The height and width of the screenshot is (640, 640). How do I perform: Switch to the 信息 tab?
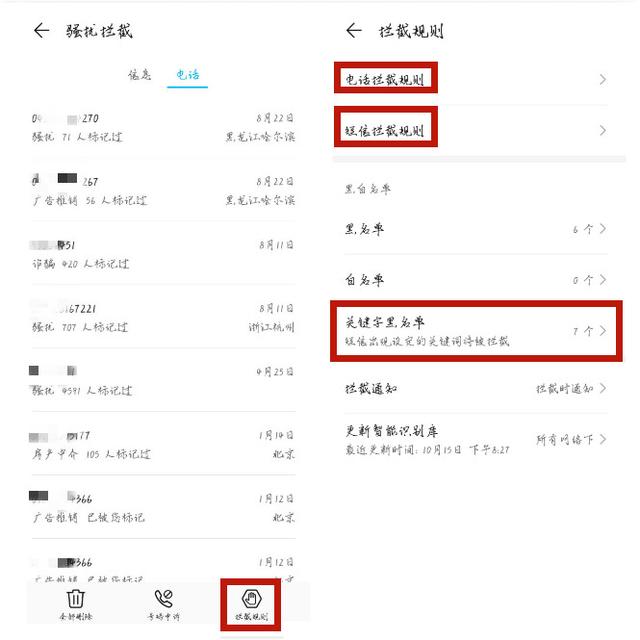coord(140,74)
